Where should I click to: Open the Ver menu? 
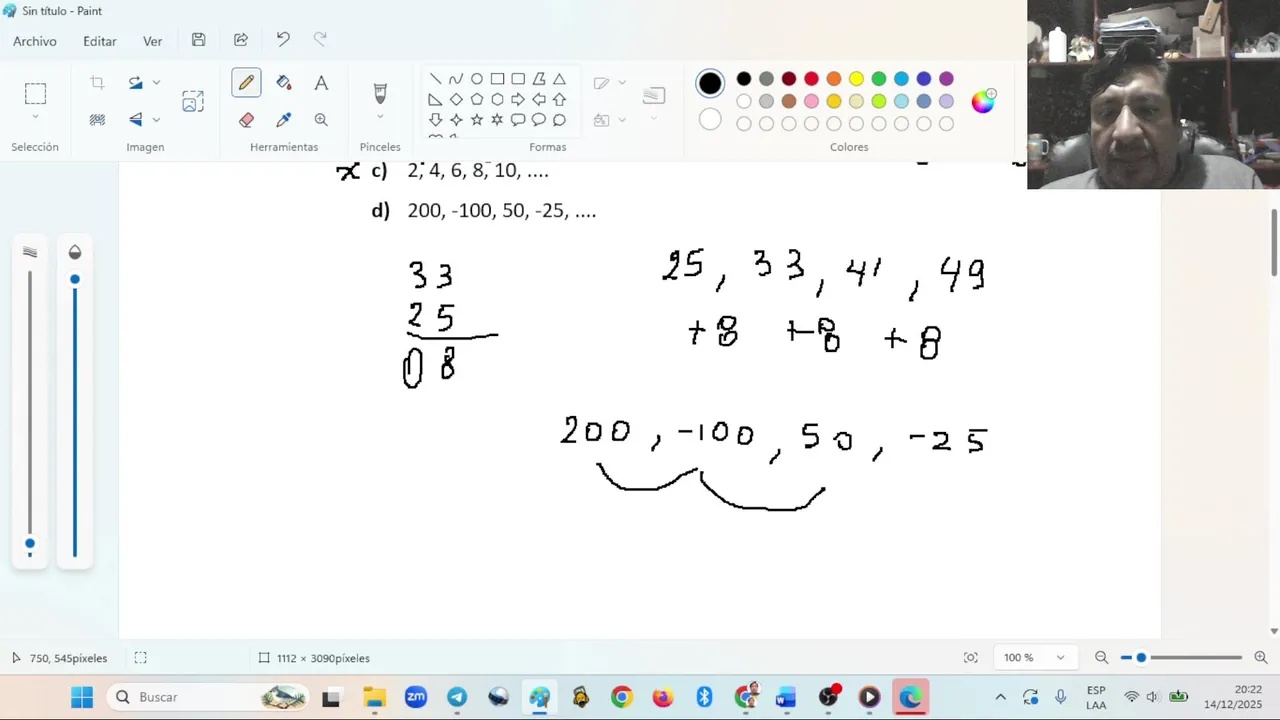pyautogui.click(x=152, y=41)
